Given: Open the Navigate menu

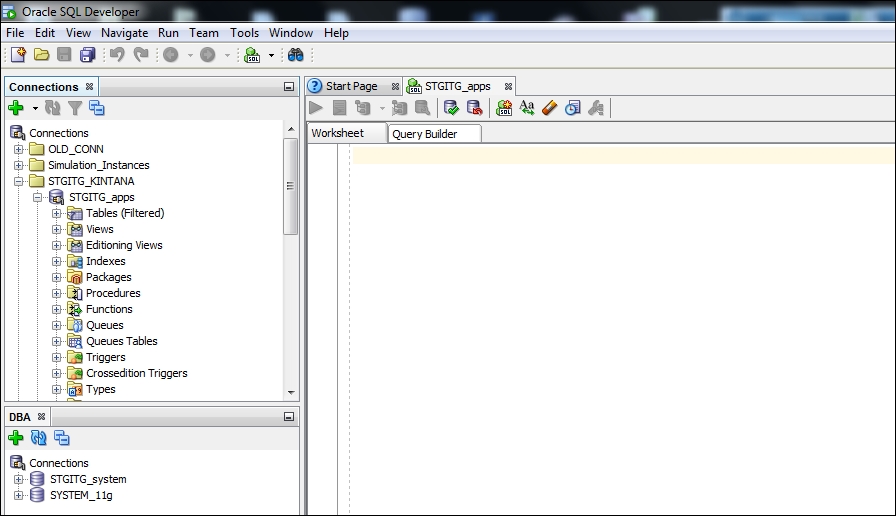Looking at the screenshot, I should pyautogui.click(x=125, y=33).
